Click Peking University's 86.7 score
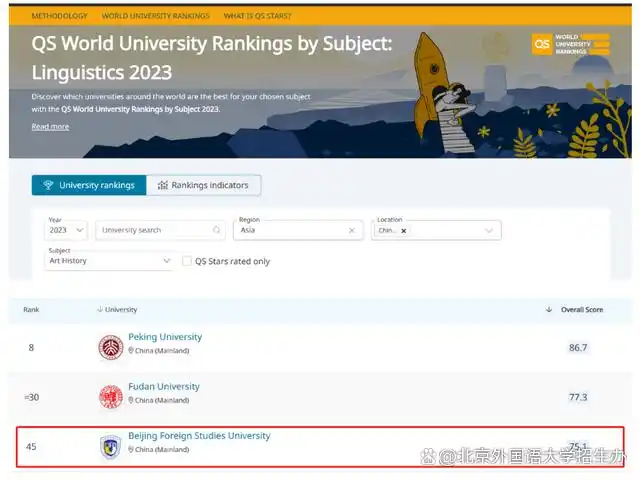The width and height of the screenshot is (640, 480). (x=578, y=348)
